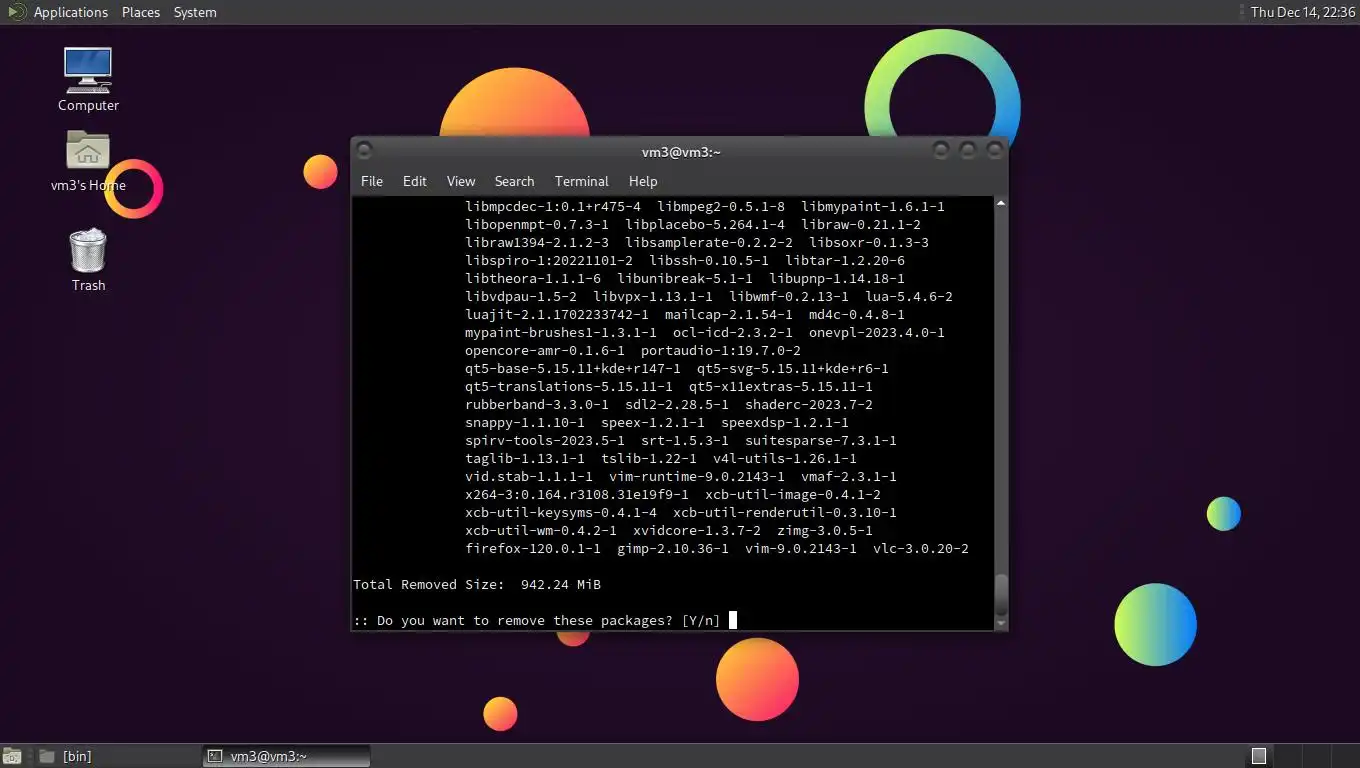Click the libvpx-1.13.1-1 package text

click(x=653, y=297)
